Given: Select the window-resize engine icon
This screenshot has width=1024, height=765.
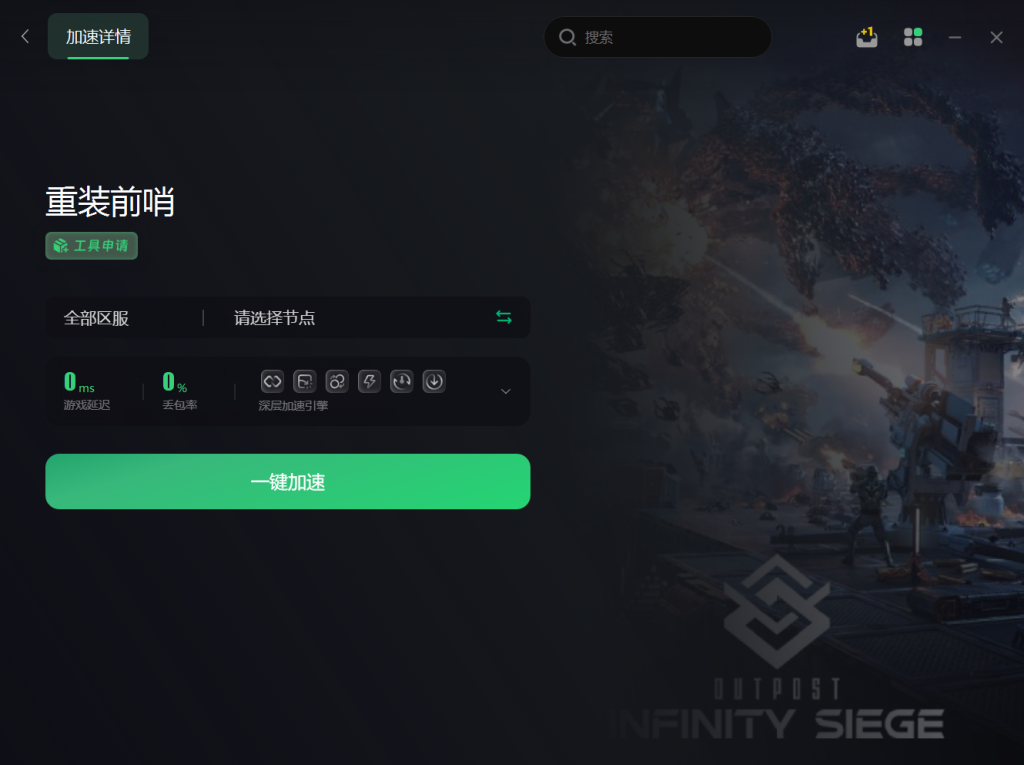Looking at the screenshot, I should tap(304, 382).
